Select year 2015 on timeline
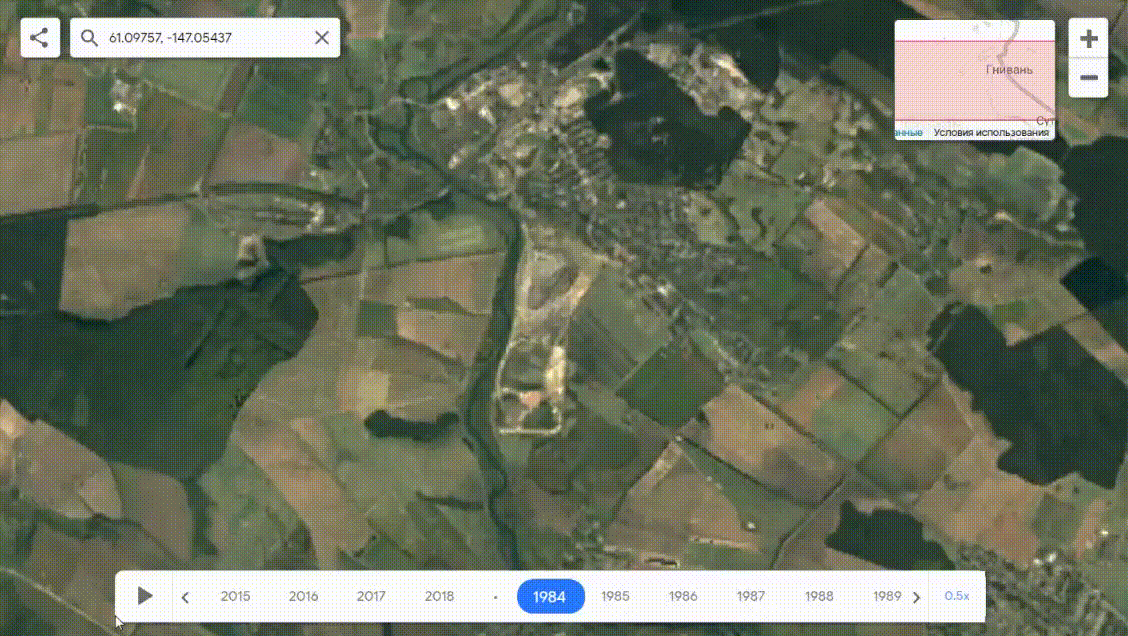Viewport: 1128px width, 636px height. 235,596
